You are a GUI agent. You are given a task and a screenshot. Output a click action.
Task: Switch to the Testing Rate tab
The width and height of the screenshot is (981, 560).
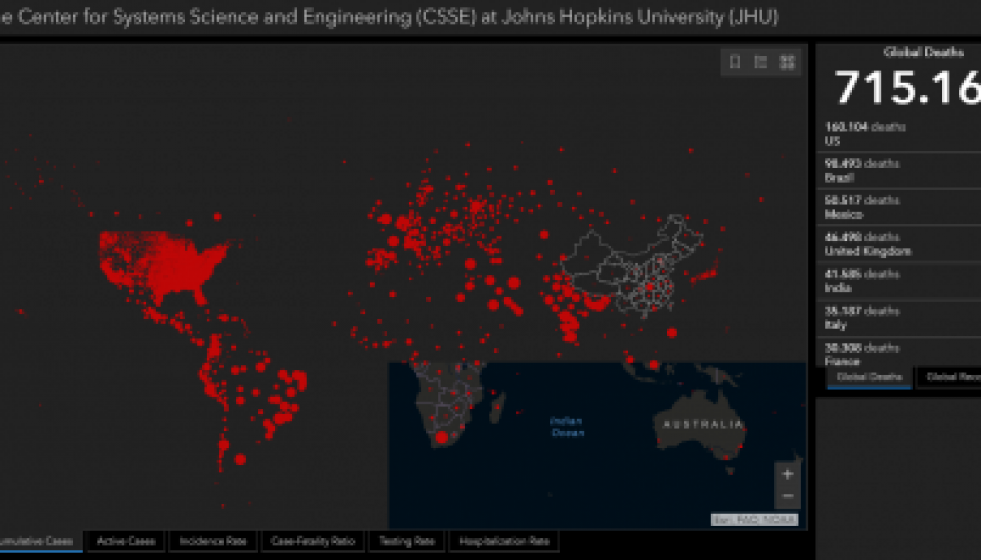click(x=407, y=541)
